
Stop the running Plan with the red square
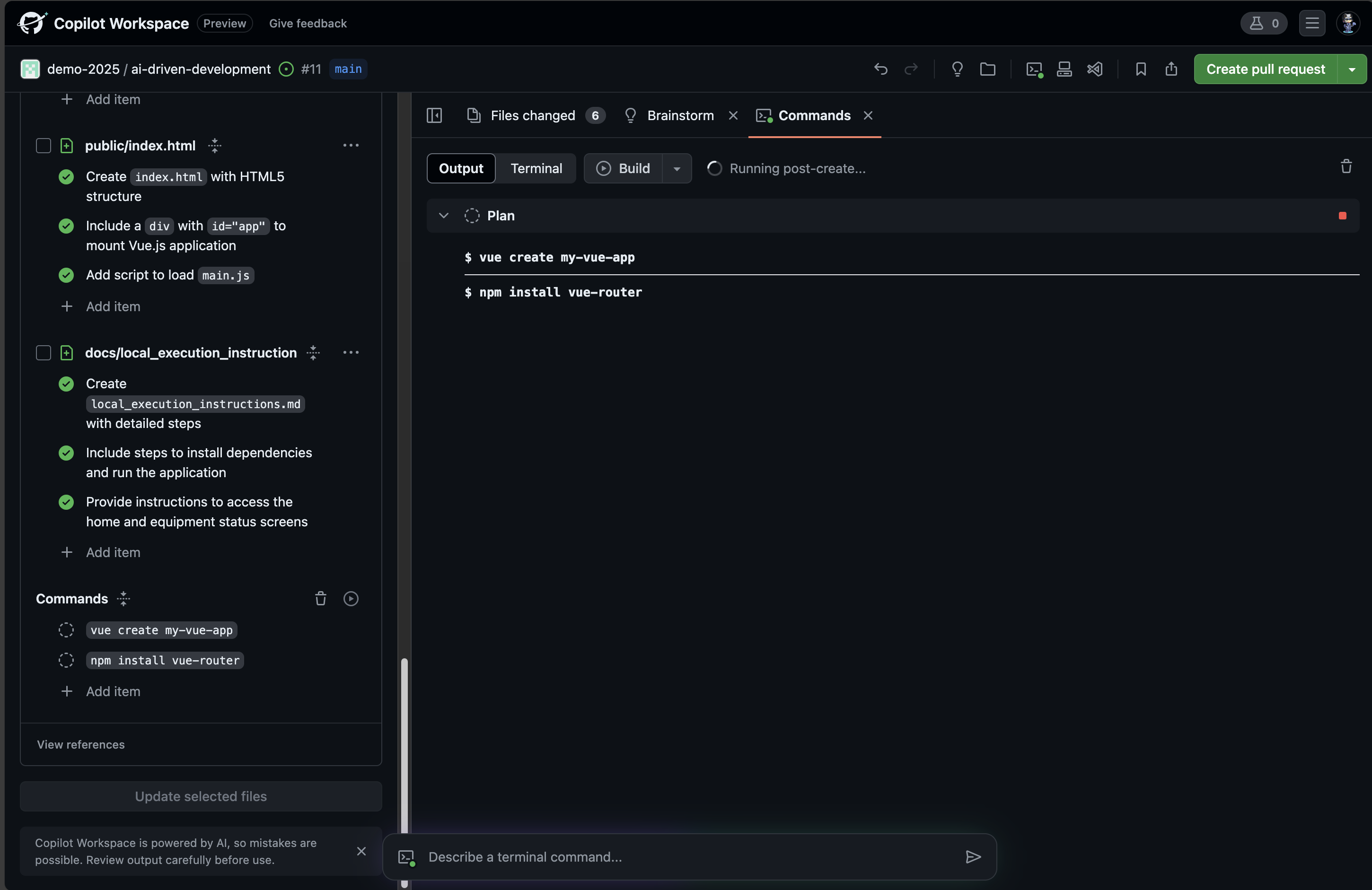pos(1343,216)
